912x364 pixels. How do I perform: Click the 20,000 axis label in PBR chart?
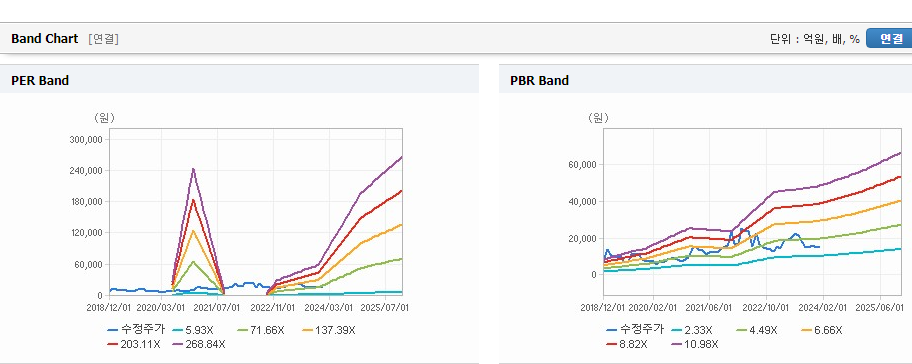582,238
